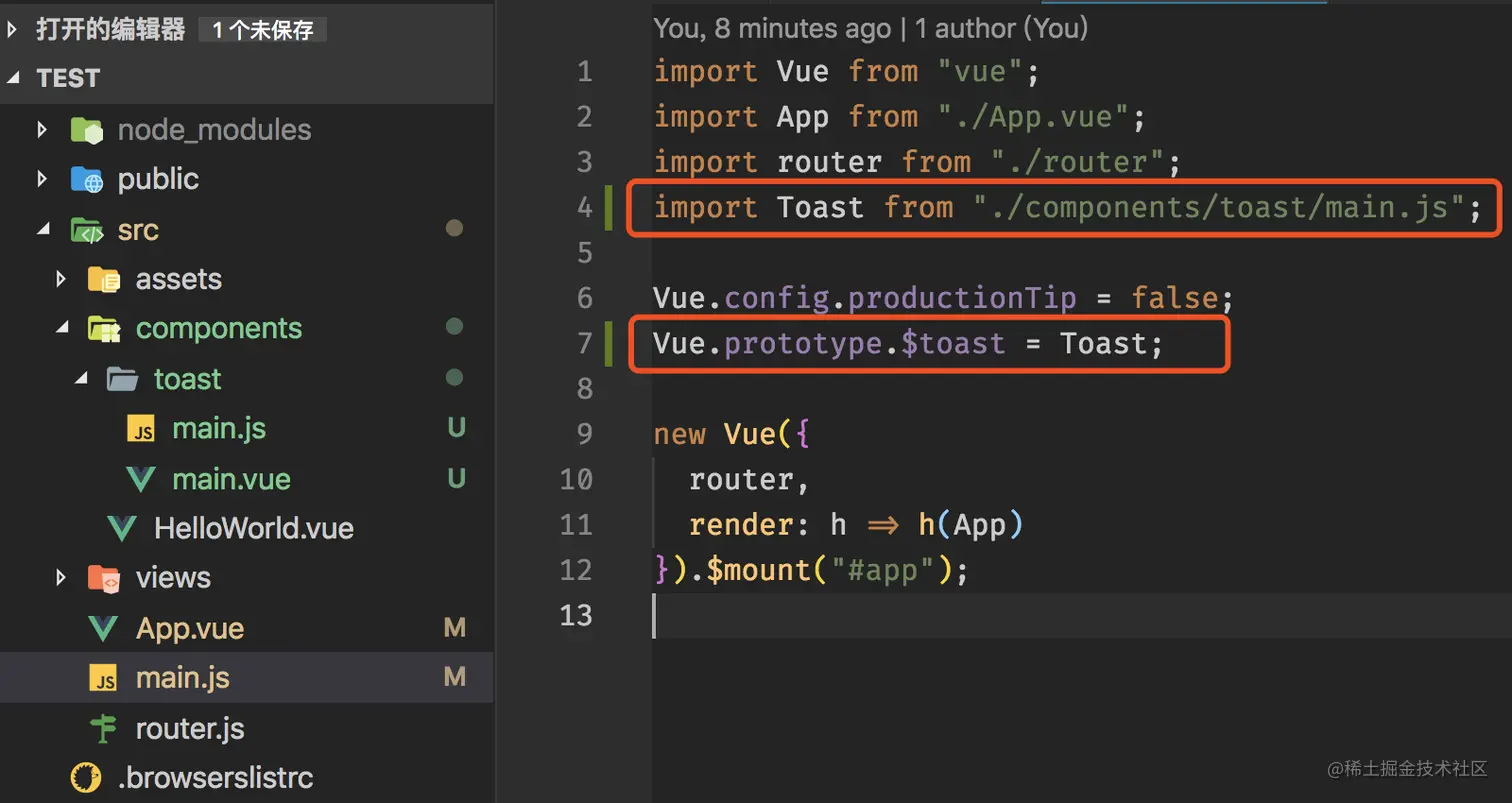Click line number 4 in the gutter
The height and width of the screenshot is (803, 1512).
click(x=584, y=208)
